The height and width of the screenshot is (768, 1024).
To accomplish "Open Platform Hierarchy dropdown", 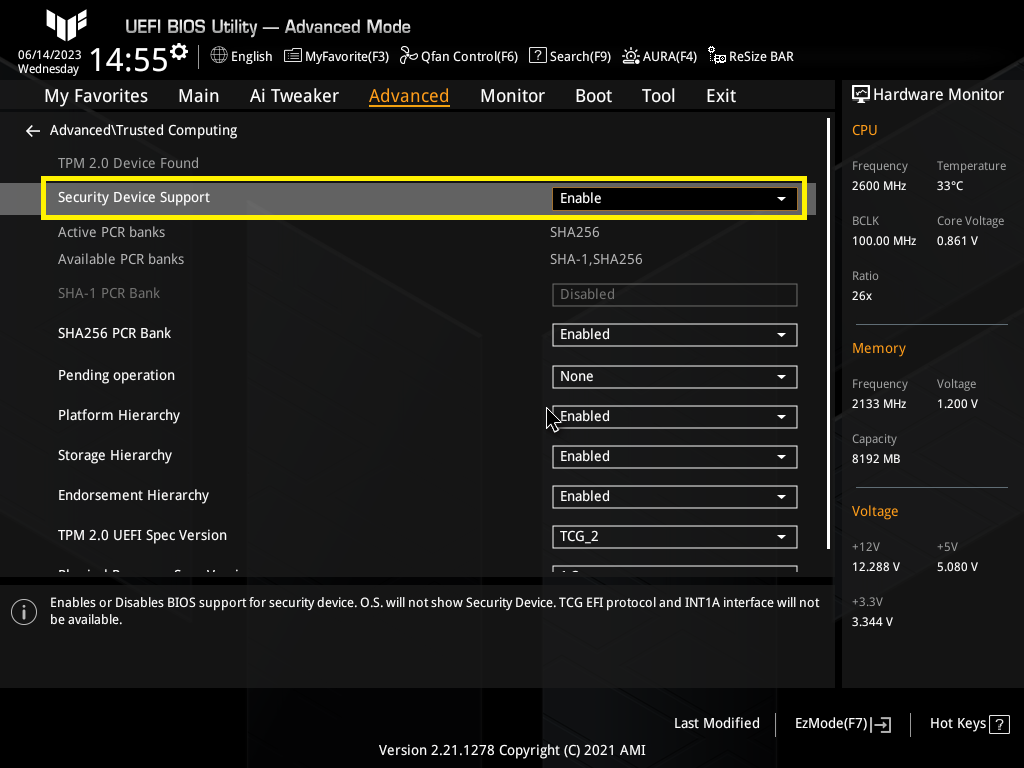I will coord(675,417).
